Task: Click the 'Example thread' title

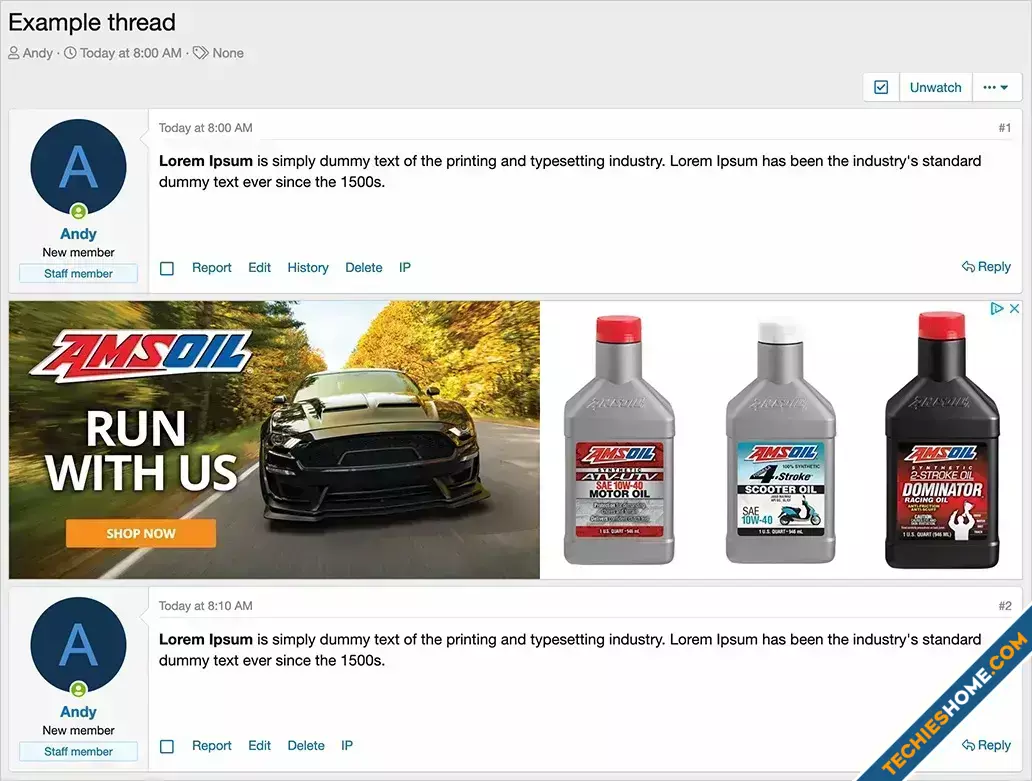Action: [x=92, y=22]
